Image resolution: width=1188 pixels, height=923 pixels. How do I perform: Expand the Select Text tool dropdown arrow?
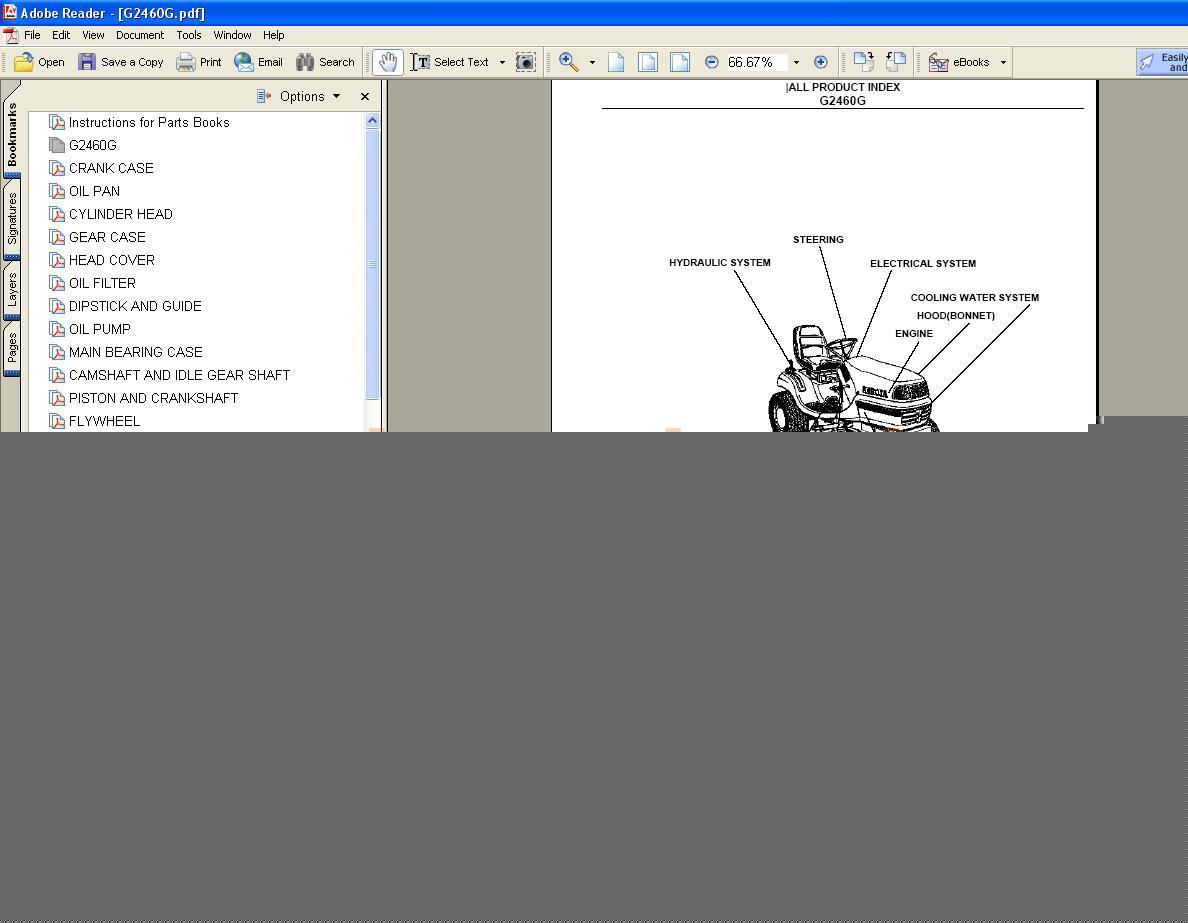coord(502,62)
